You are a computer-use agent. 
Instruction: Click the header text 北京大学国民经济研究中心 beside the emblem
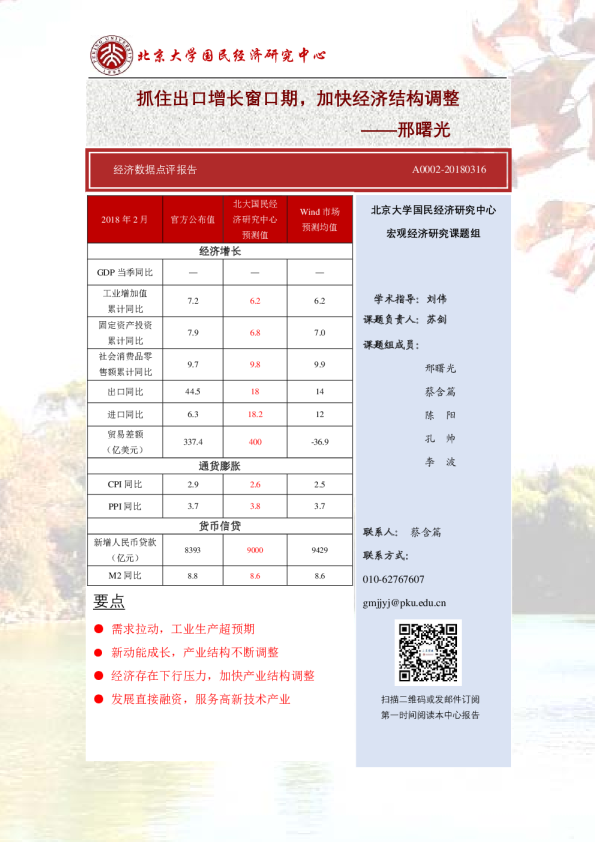pyautogui.click(x=232, y=55)
